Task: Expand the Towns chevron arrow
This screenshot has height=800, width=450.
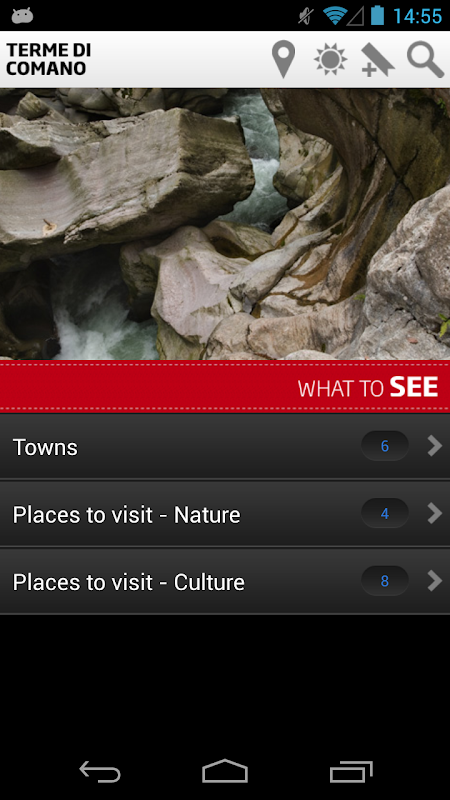Action: [x=434, y=446]
